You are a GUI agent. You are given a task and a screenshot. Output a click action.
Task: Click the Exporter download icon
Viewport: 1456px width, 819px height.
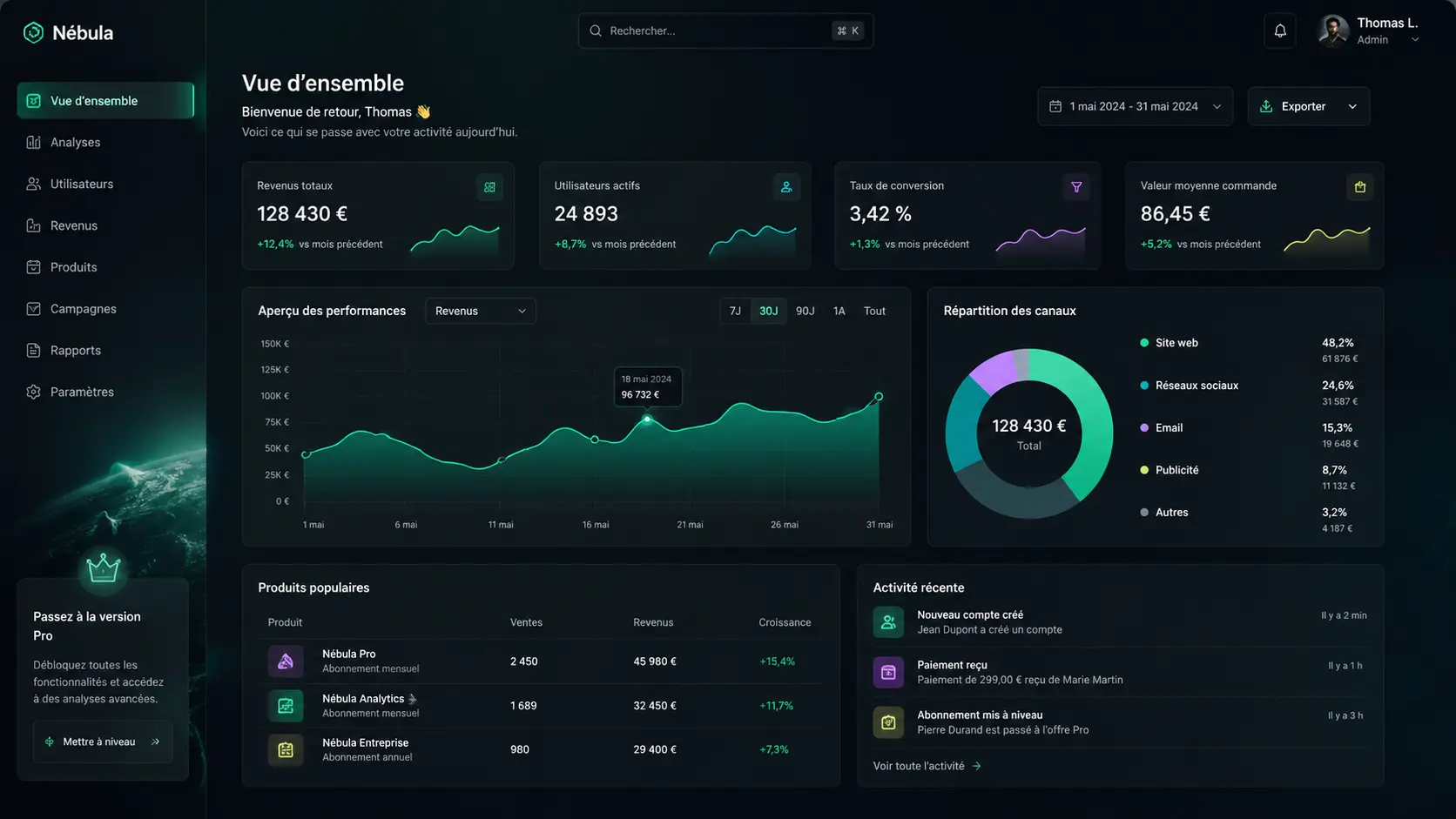click(x=1266, y=106)
